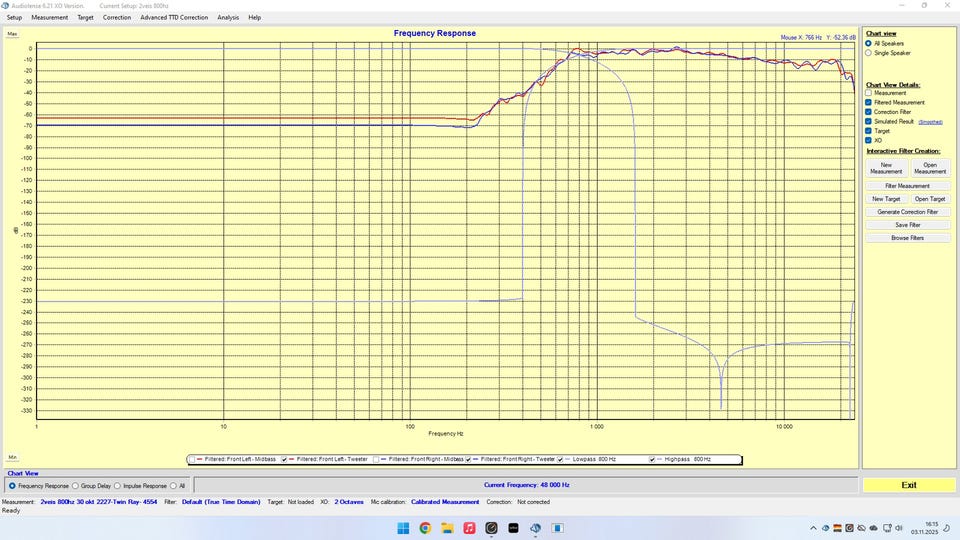Click the Generate Correction Filter button
Viewport: 960px width, 540px height.
tap(907, 212)
